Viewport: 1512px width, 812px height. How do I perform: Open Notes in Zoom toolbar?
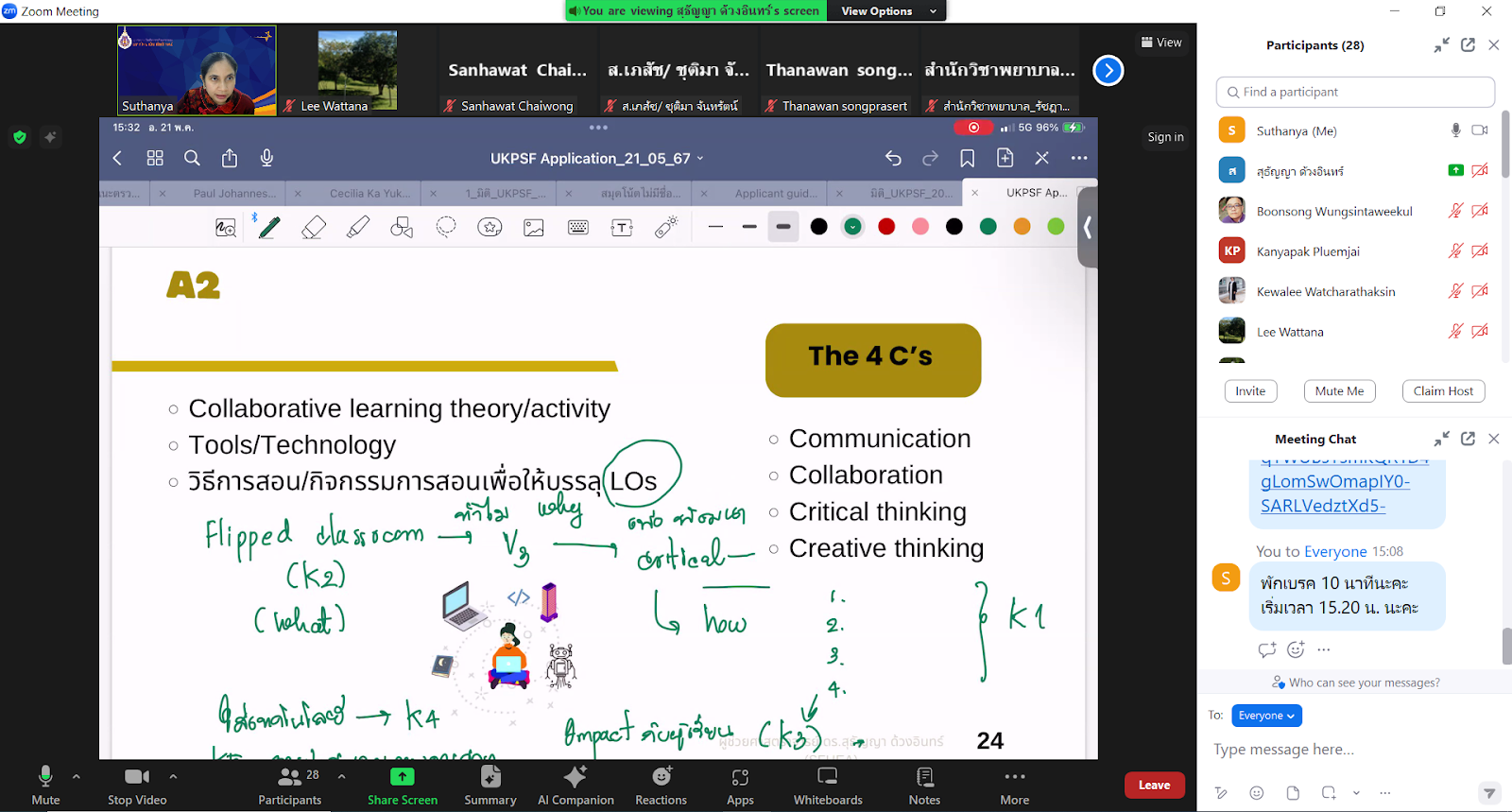coord(924,786)
